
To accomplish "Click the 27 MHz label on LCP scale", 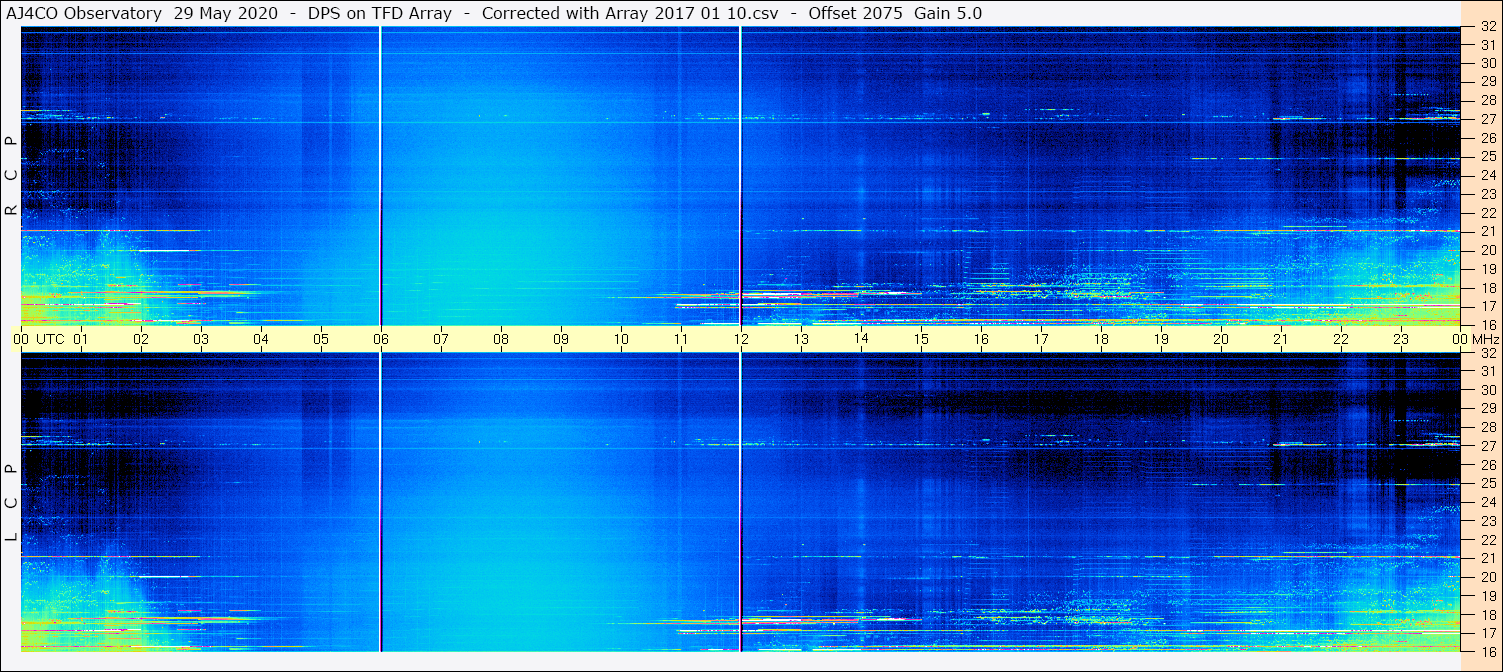I will pos(1488,446).
